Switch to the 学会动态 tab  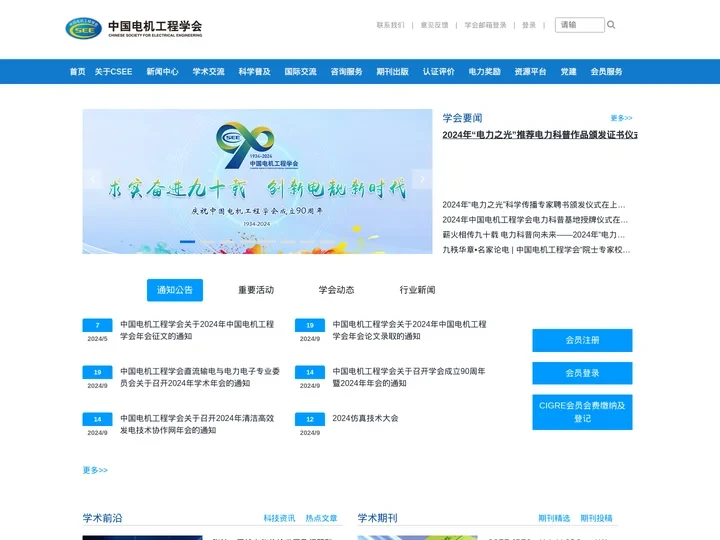(x=337, y=290)
